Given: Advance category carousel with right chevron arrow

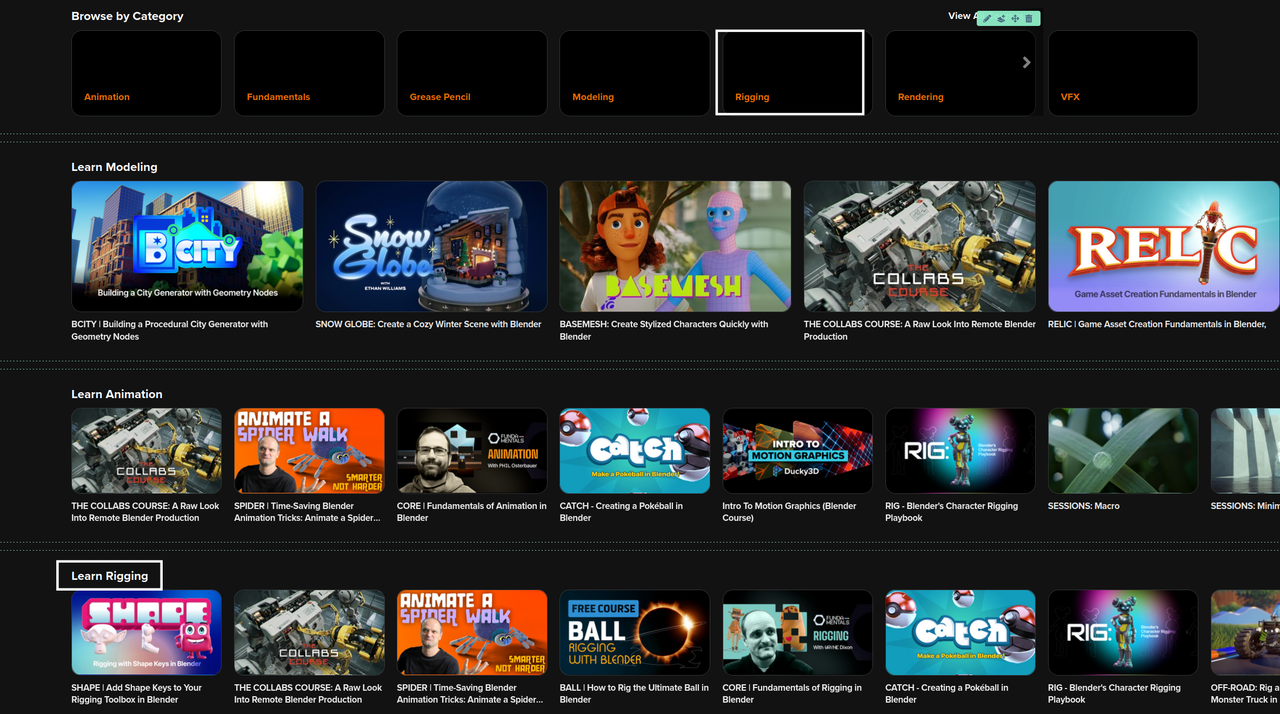Looking at the screenshot, I should pyautogui.click(x=1026, y=62).
